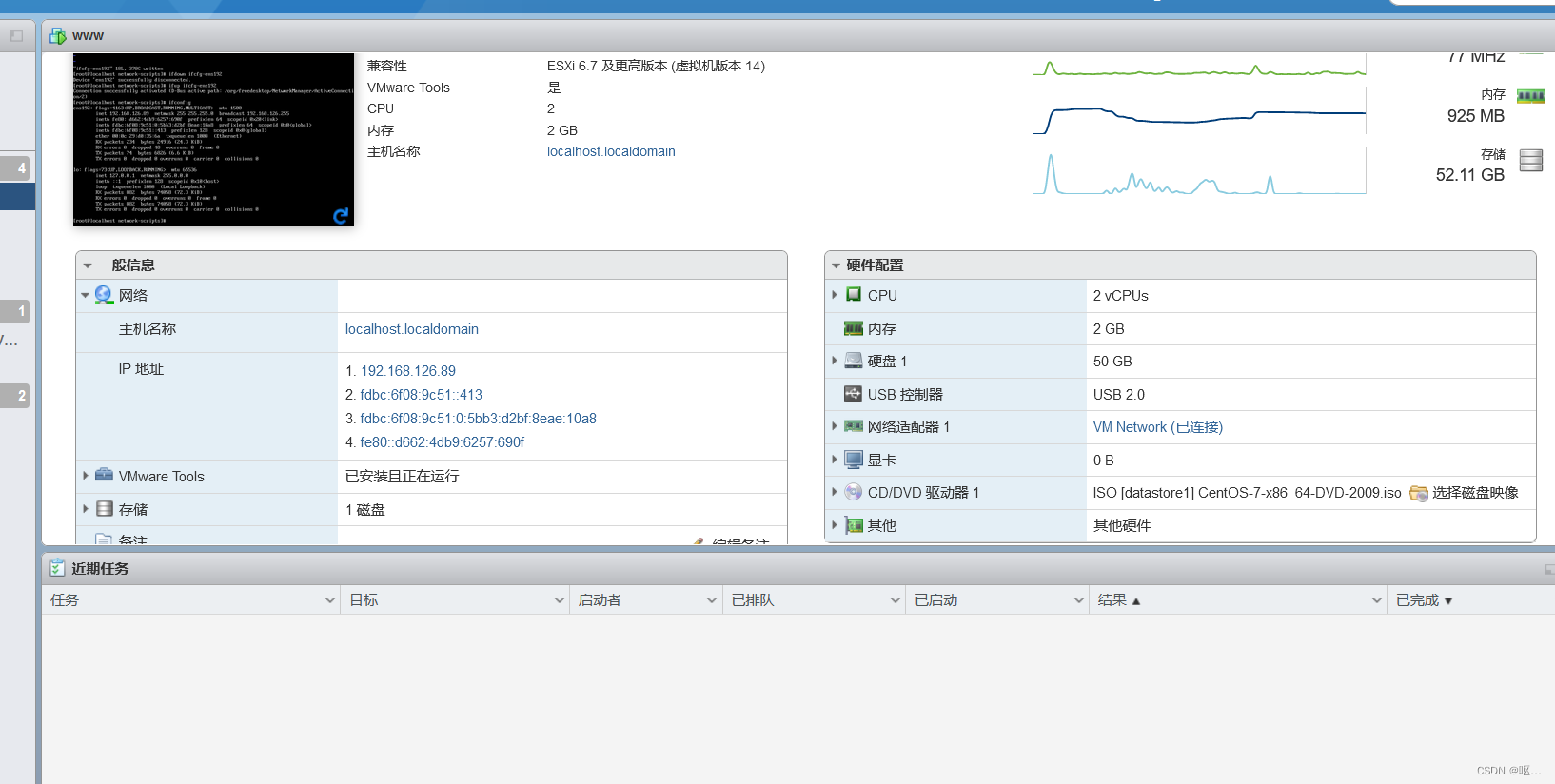Expand the VMware Tools row
This screenshot has height=784, width=1555.
tap(86, 476)
